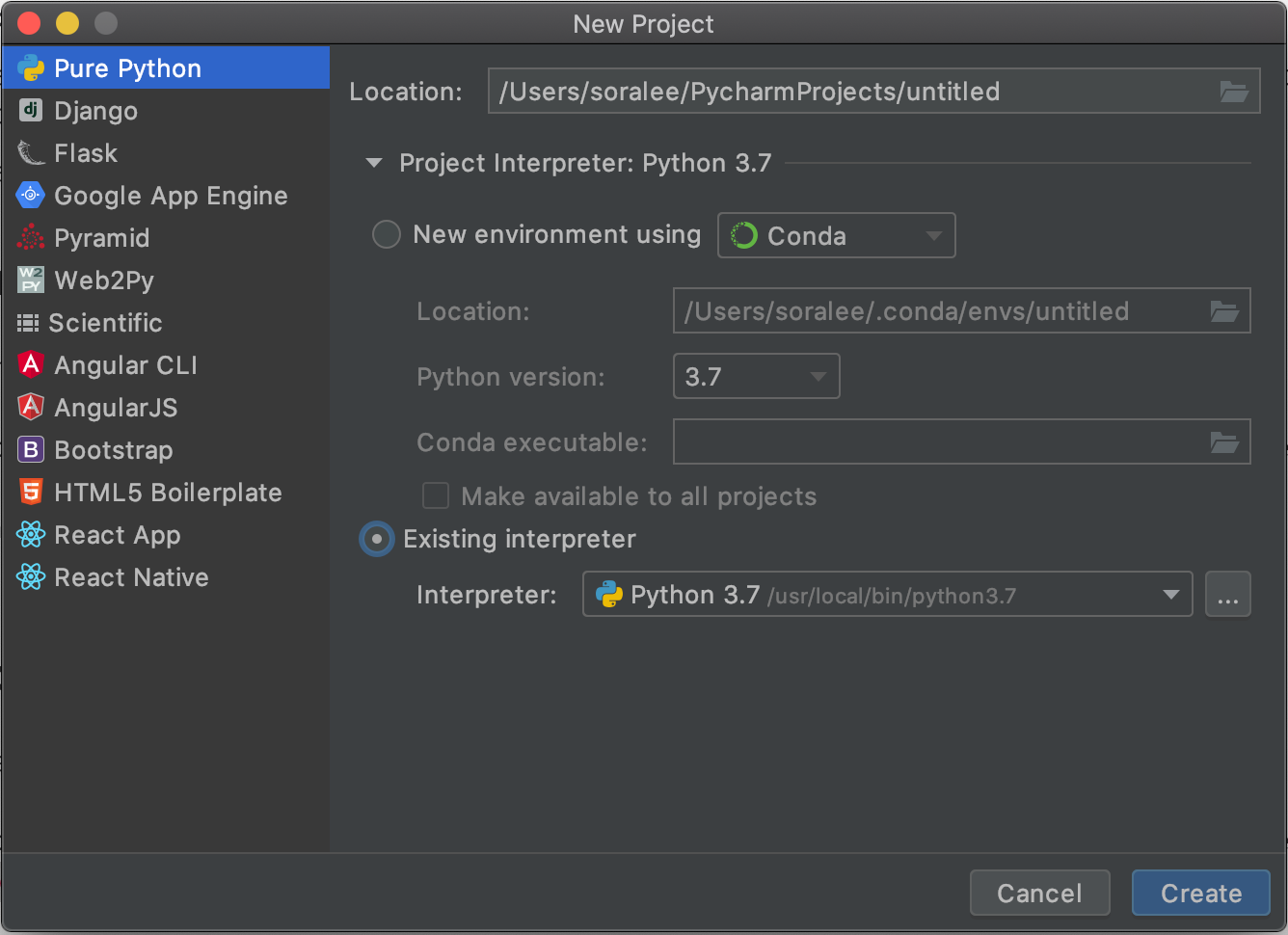This screenshot has height=935, width=1288.
Task: Click the Conda executable input field
Action: 961,441
